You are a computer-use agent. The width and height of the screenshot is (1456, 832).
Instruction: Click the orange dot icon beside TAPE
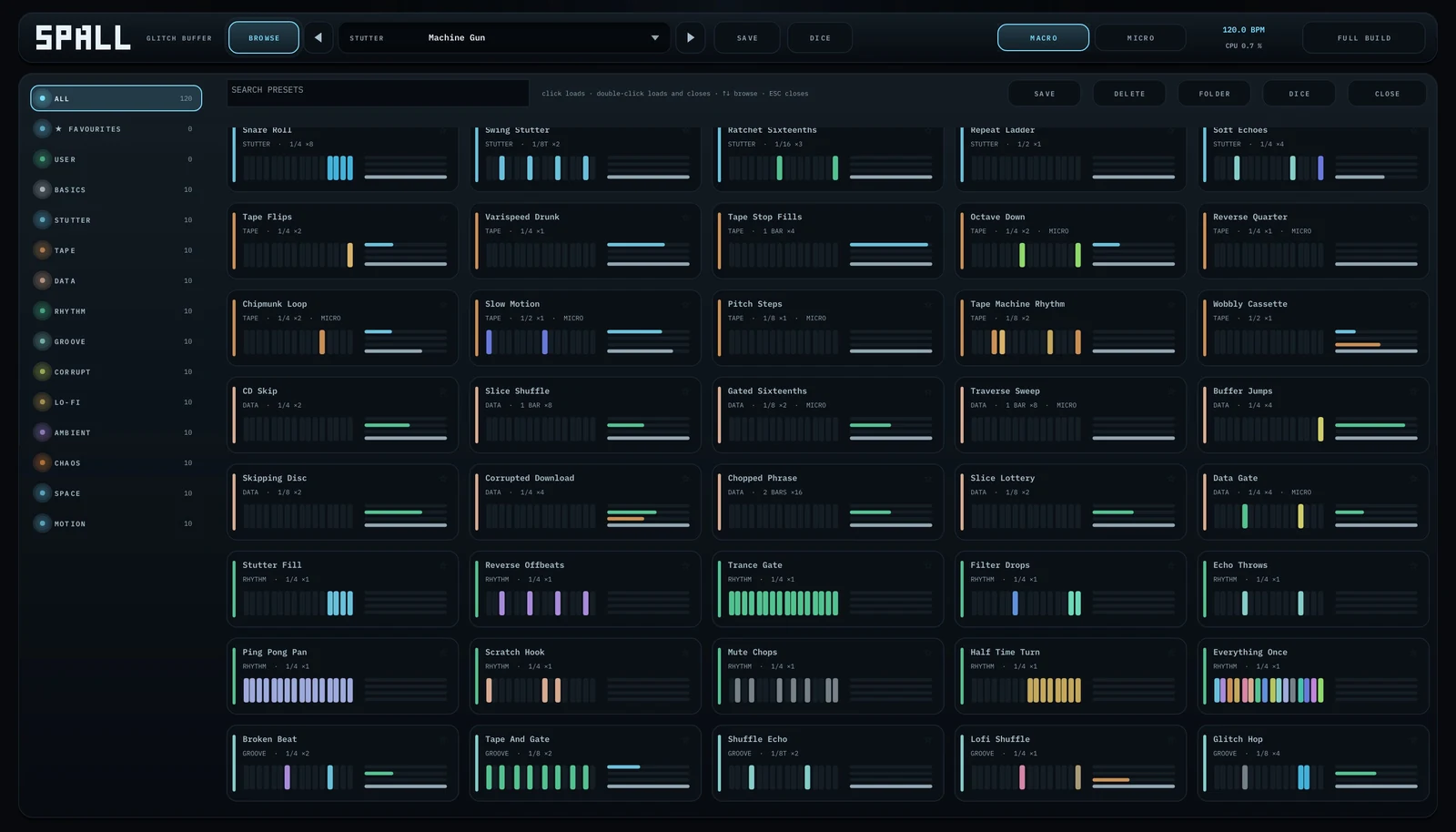coord(42,250)
